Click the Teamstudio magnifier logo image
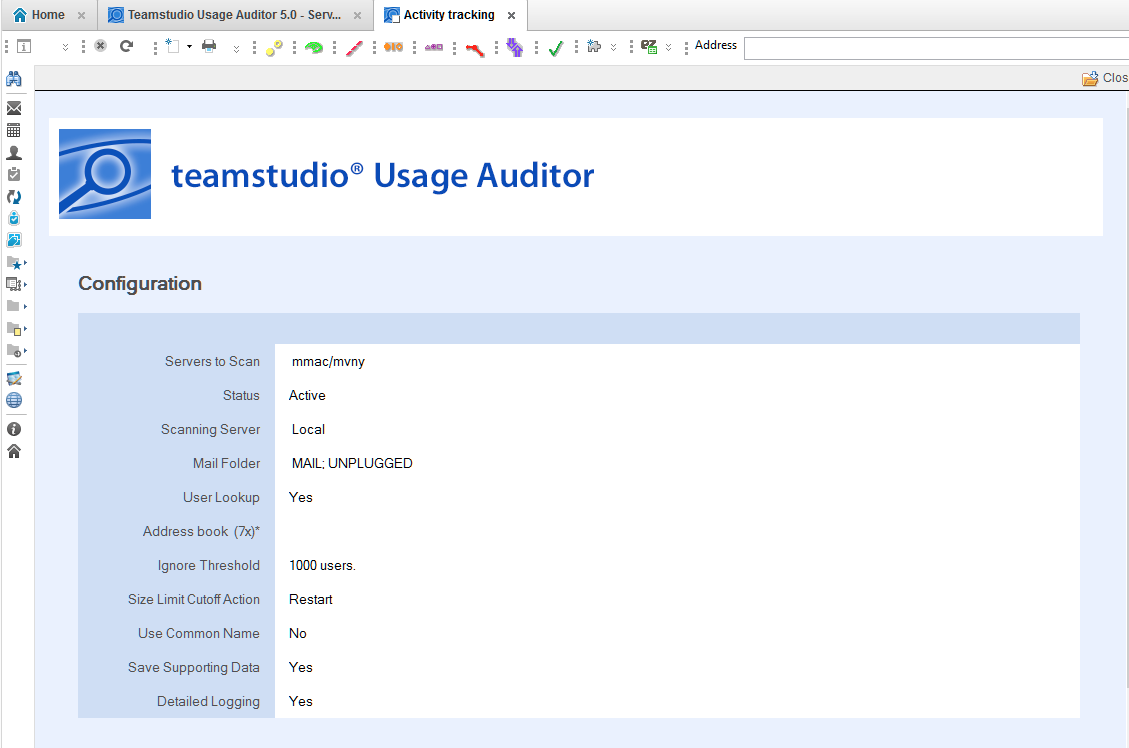 (105, 174)
